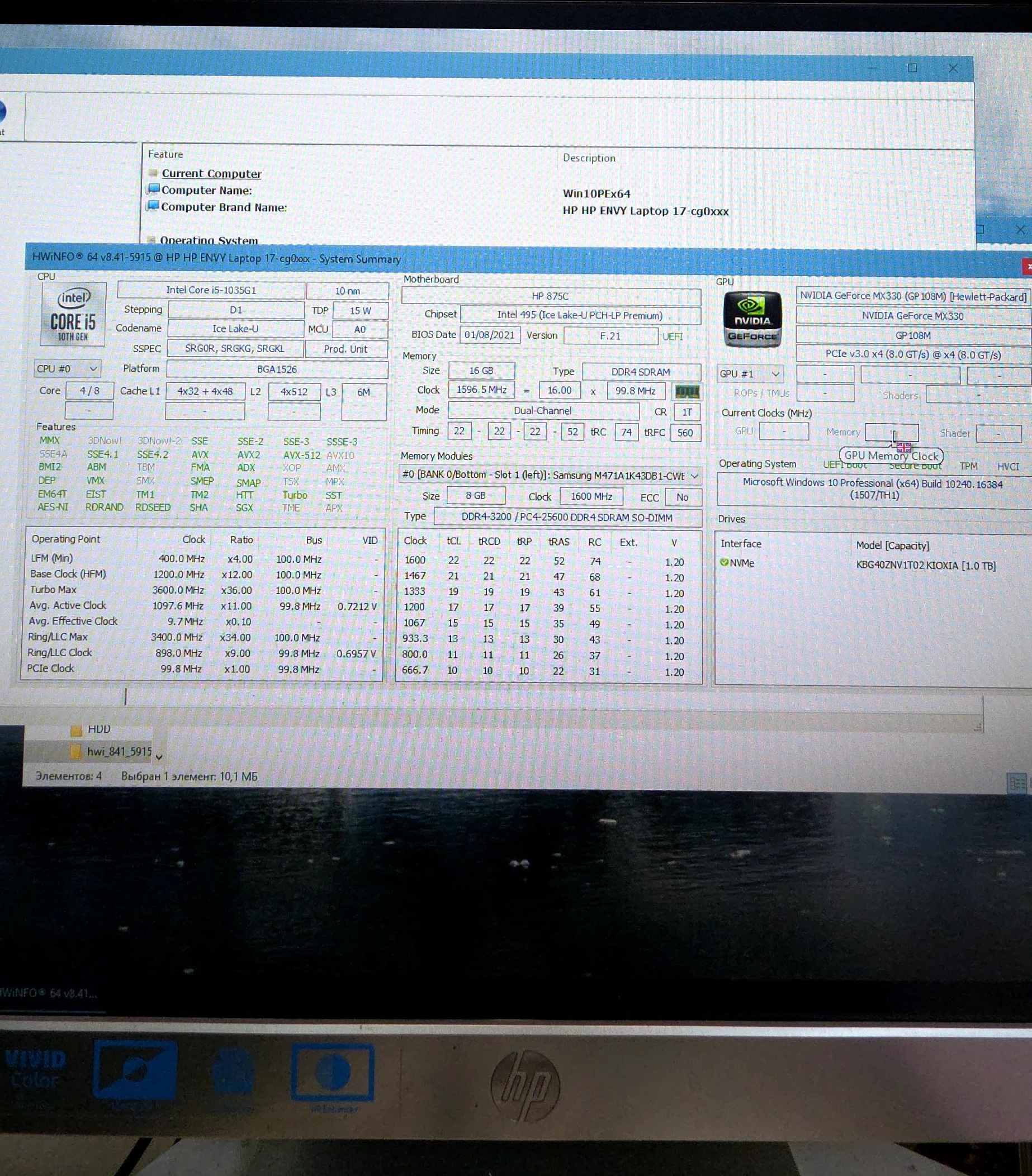Click the Feature column header

(x=166, y=154)
